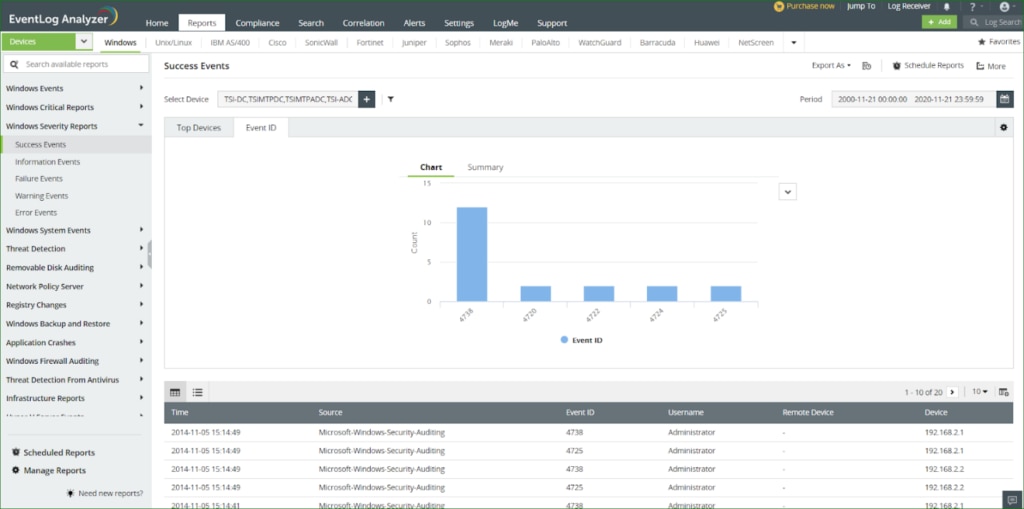Viewport: 1024px width, 509px height.
Task: Open Error Events report
Action: coord(36,213)
